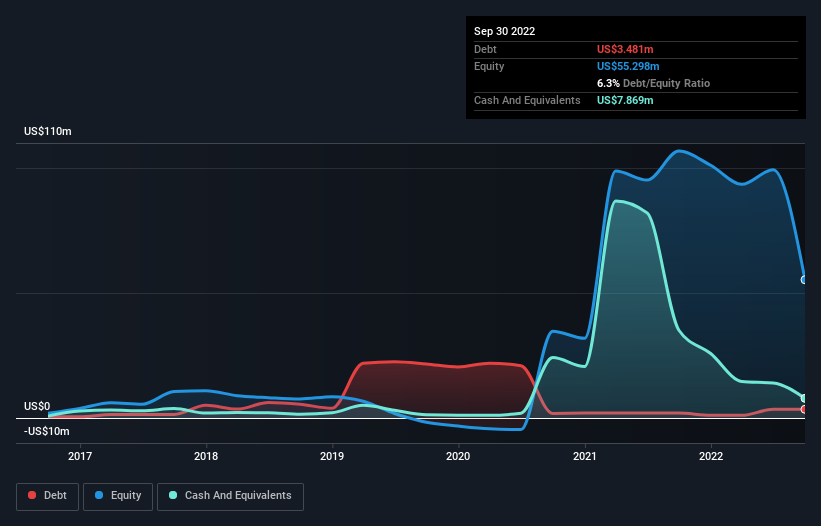The height and width of the screenshot is (526, 821).
Task: Toggle the Equity series legend button
Action: tap(118, 496)
